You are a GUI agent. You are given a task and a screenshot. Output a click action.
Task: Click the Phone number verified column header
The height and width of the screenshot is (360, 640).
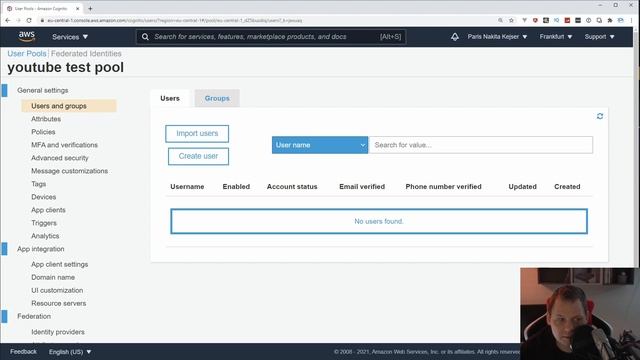[443, 187]
